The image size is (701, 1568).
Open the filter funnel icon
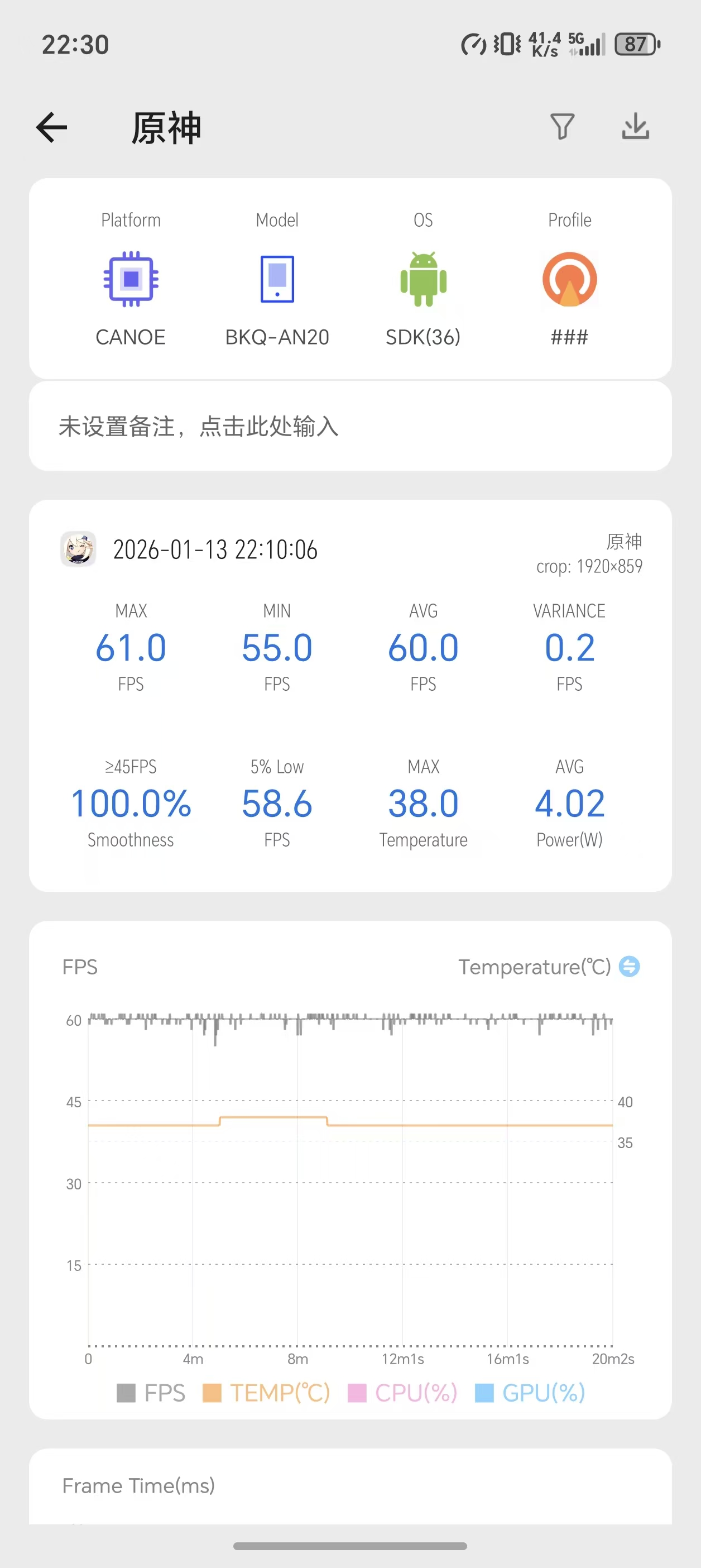(561, 127)
